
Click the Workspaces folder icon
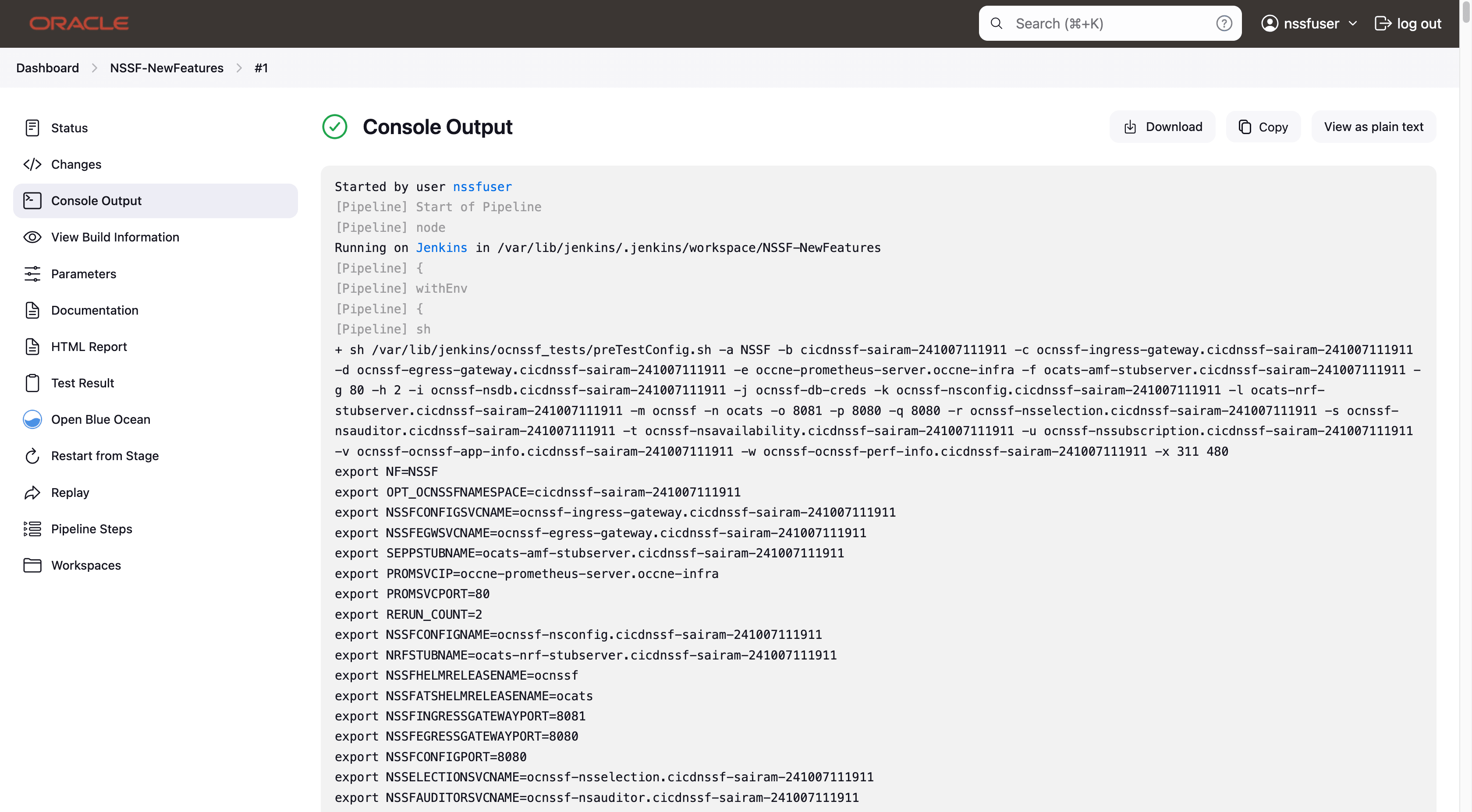click(x=32, y=565)
